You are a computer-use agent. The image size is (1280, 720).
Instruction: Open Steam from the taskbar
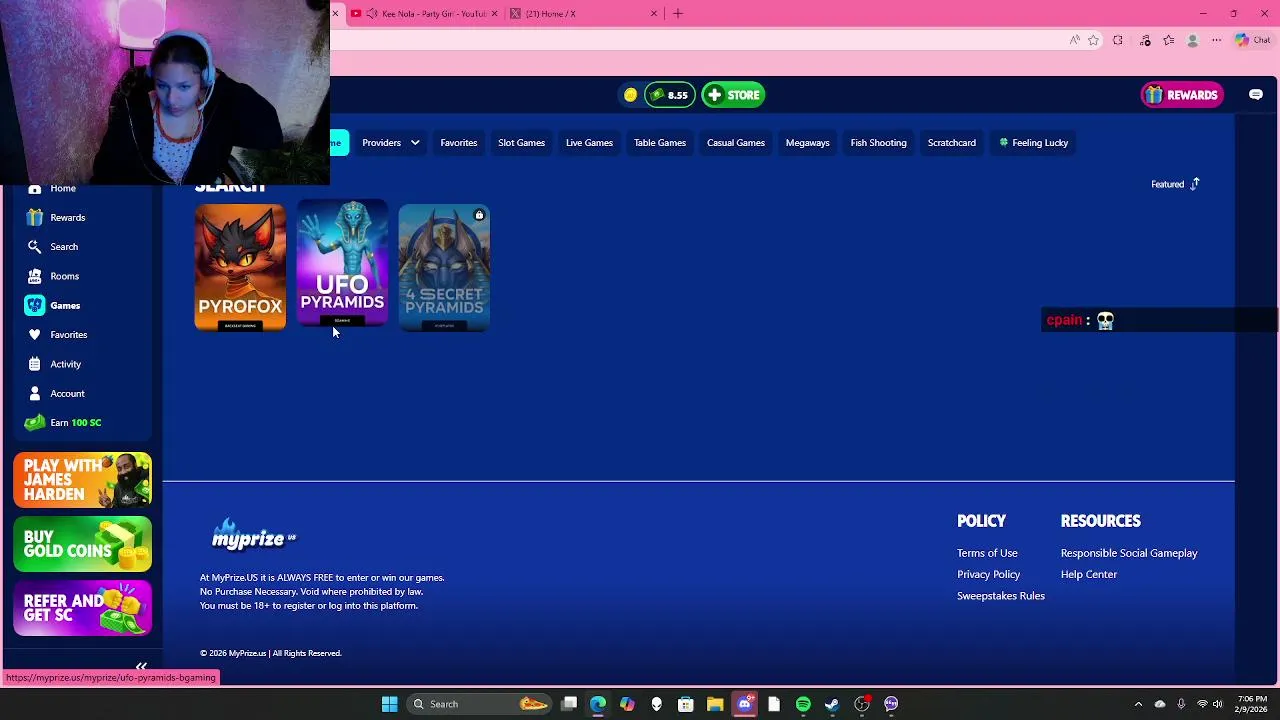(832, 704)
